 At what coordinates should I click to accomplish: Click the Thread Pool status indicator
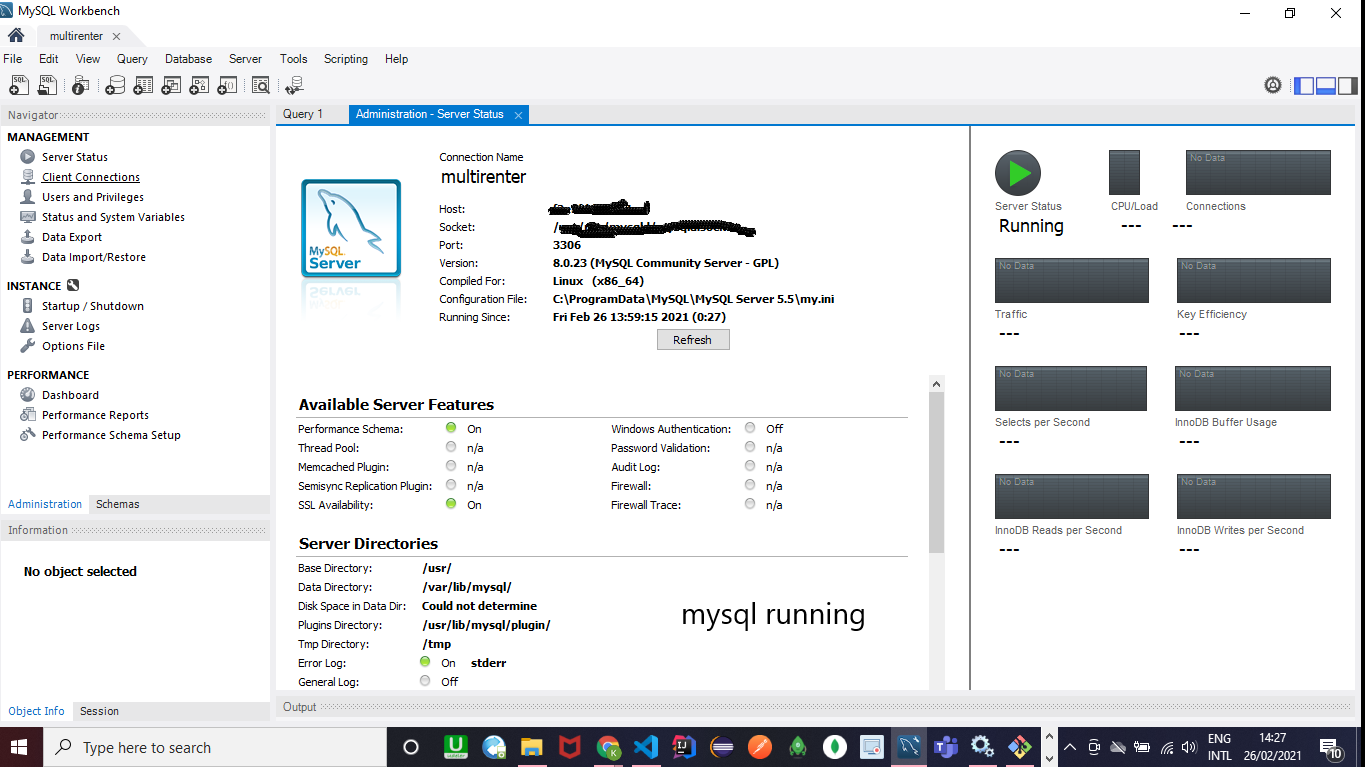tap(451, 447)
